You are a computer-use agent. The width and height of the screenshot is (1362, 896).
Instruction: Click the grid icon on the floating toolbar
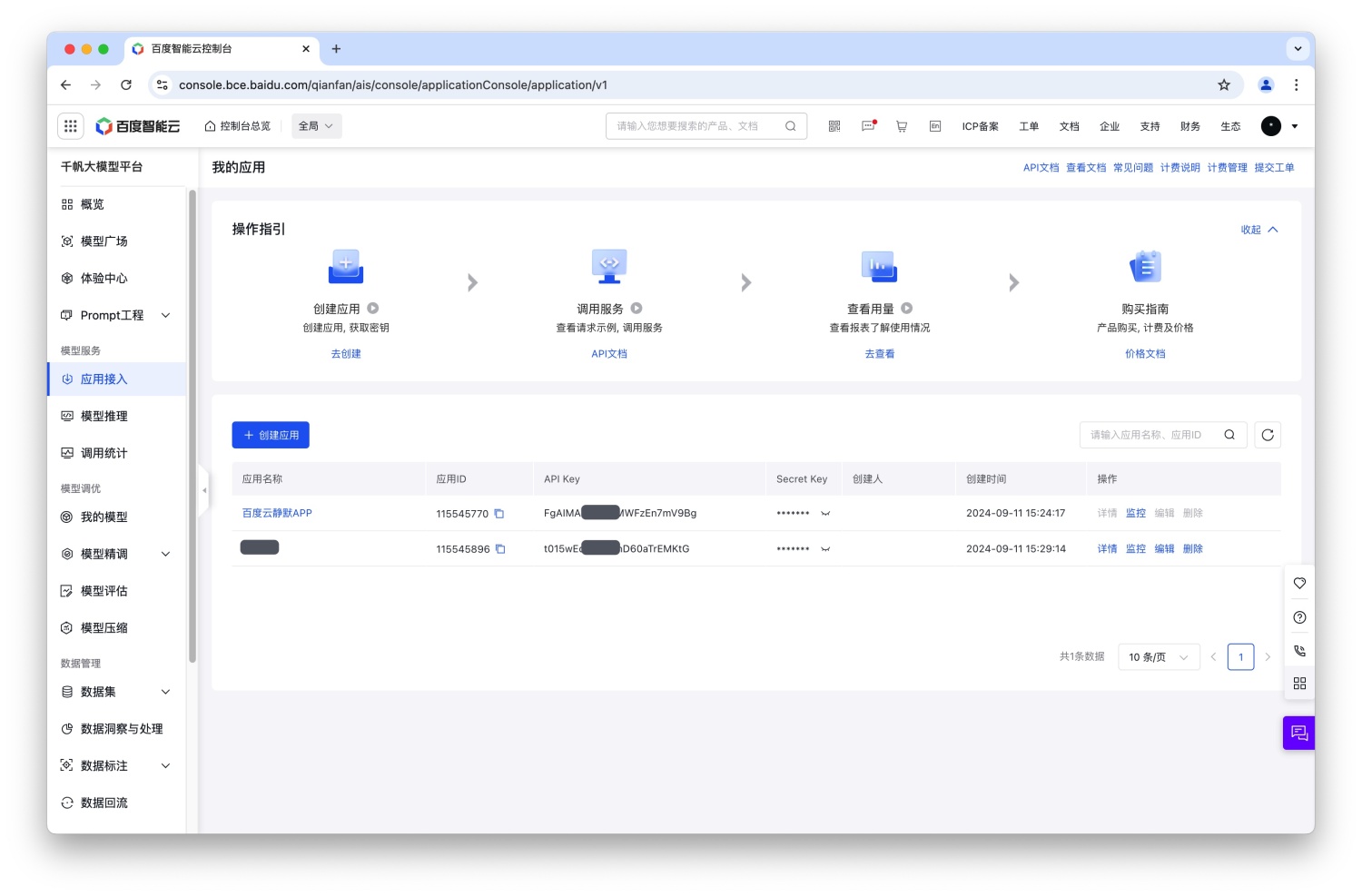point(1299,684)
